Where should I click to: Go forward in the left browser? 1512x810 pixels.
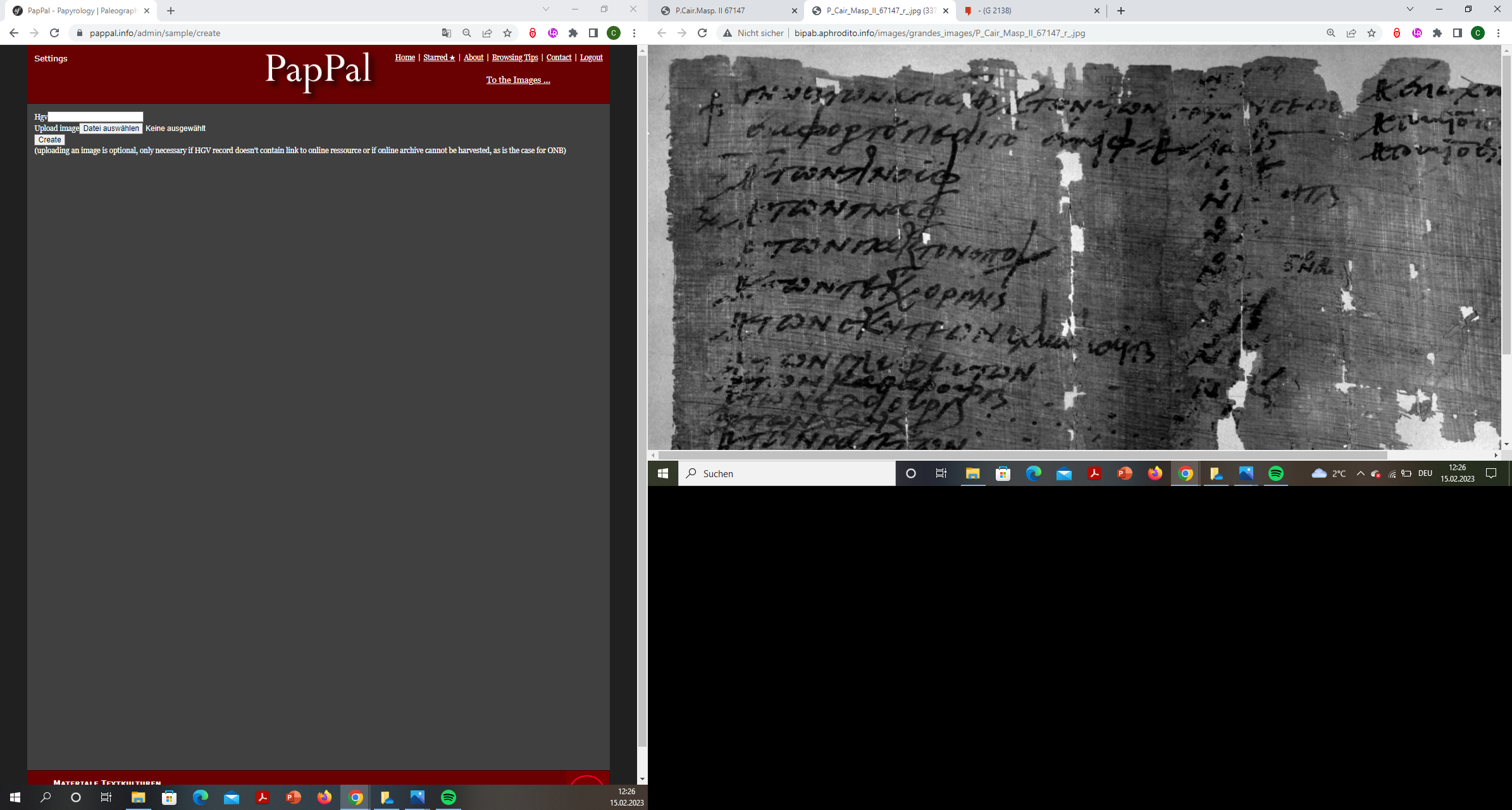(34, 33)
